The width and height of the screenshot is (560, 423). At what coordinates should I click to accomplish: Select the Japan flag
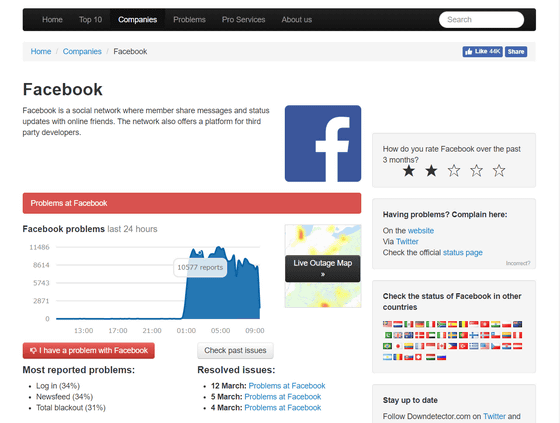[398, 346]
